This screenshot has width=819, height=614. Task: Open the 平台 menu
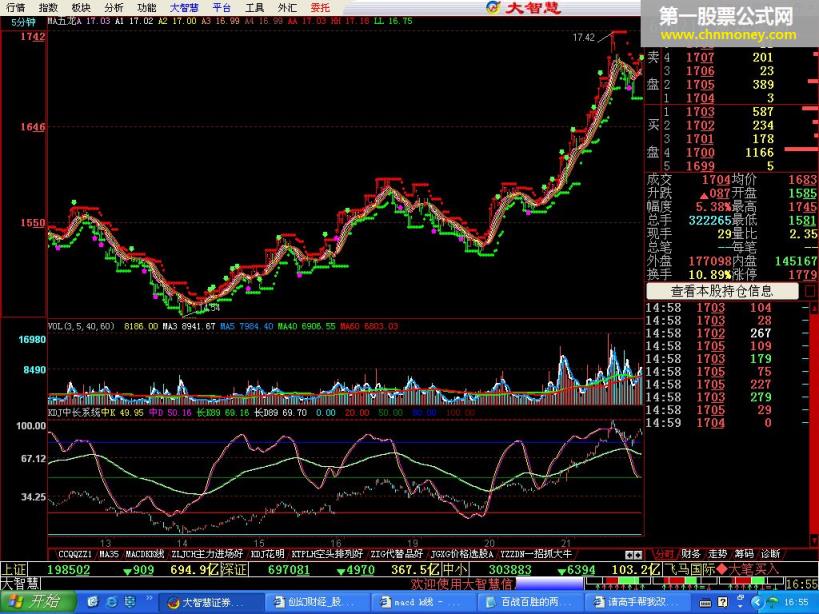(x=222, y=7)
